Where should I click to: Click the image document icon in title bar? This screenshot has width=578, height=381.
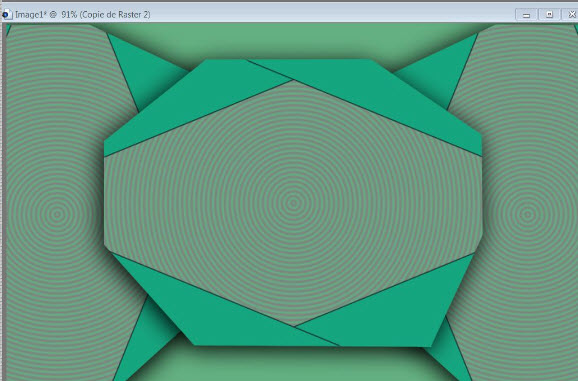click(7, 15)
